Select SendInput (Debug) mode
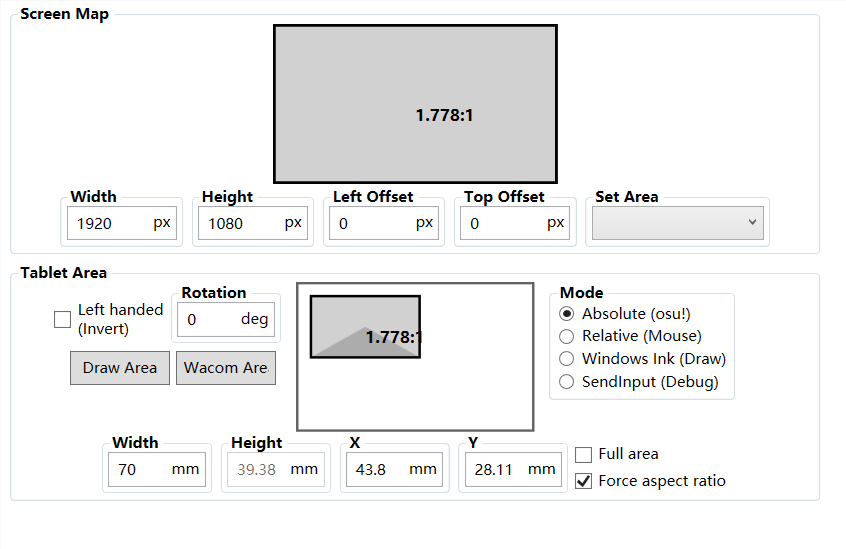The height and width of the screenshot is (549, 846). pyautogui.click(x=567, y=382)
